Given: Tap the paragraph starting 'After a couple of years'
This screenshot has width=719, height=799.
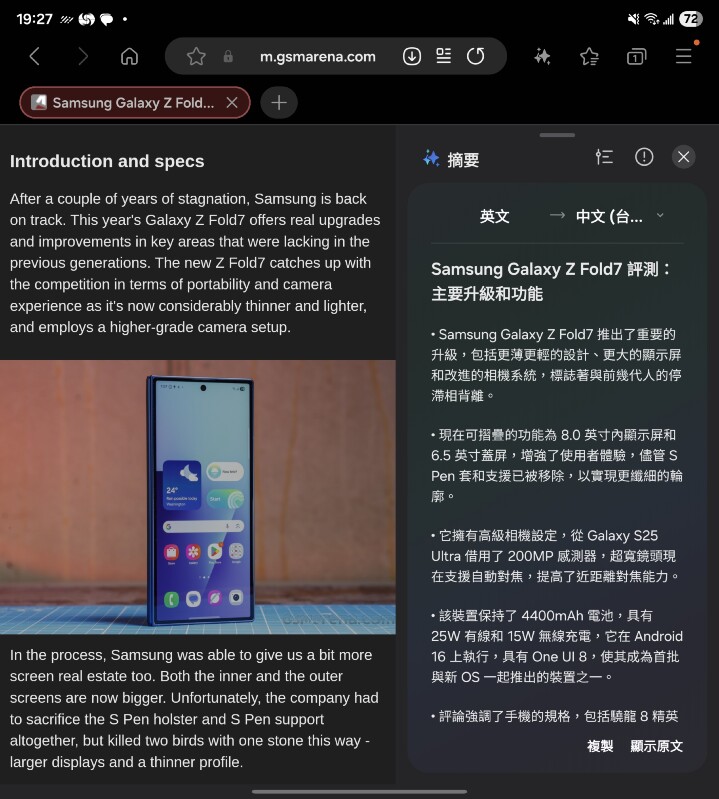Looking at the screenshot, I should (195, 263).
